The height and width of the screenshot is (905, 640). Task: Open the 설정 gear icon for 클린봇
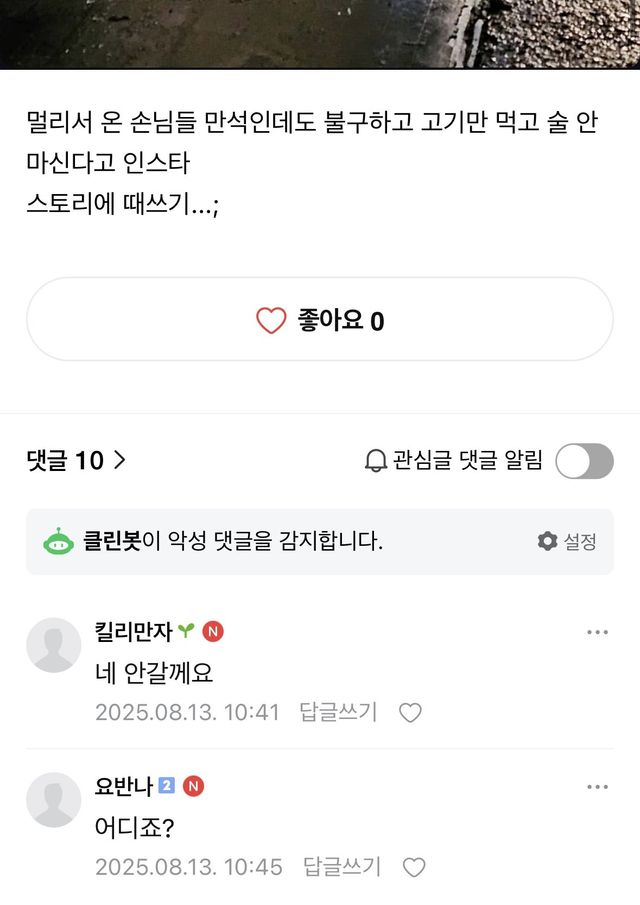tap(548, 540)
